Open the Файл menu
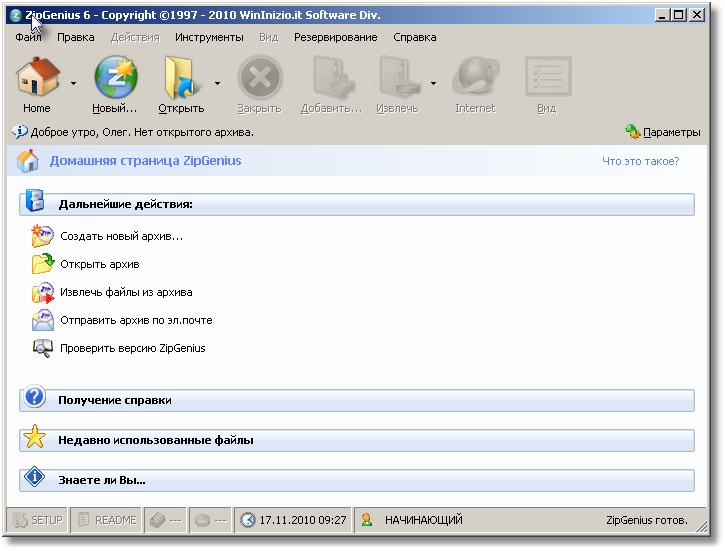725x551 pixels. 28,37
